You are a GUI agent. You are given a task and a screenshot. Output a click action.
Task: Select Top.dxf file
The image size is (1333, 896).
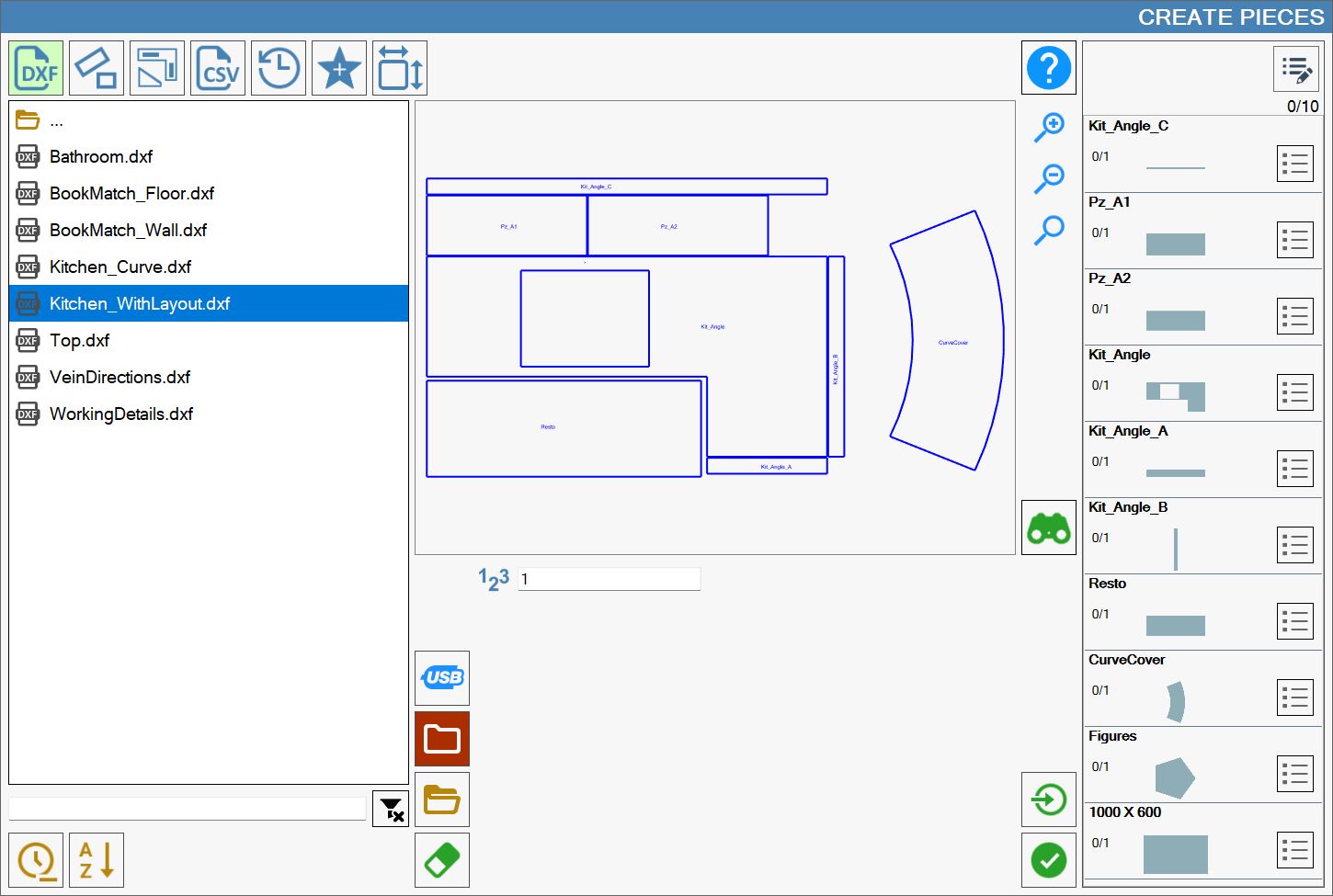(209, 341)
